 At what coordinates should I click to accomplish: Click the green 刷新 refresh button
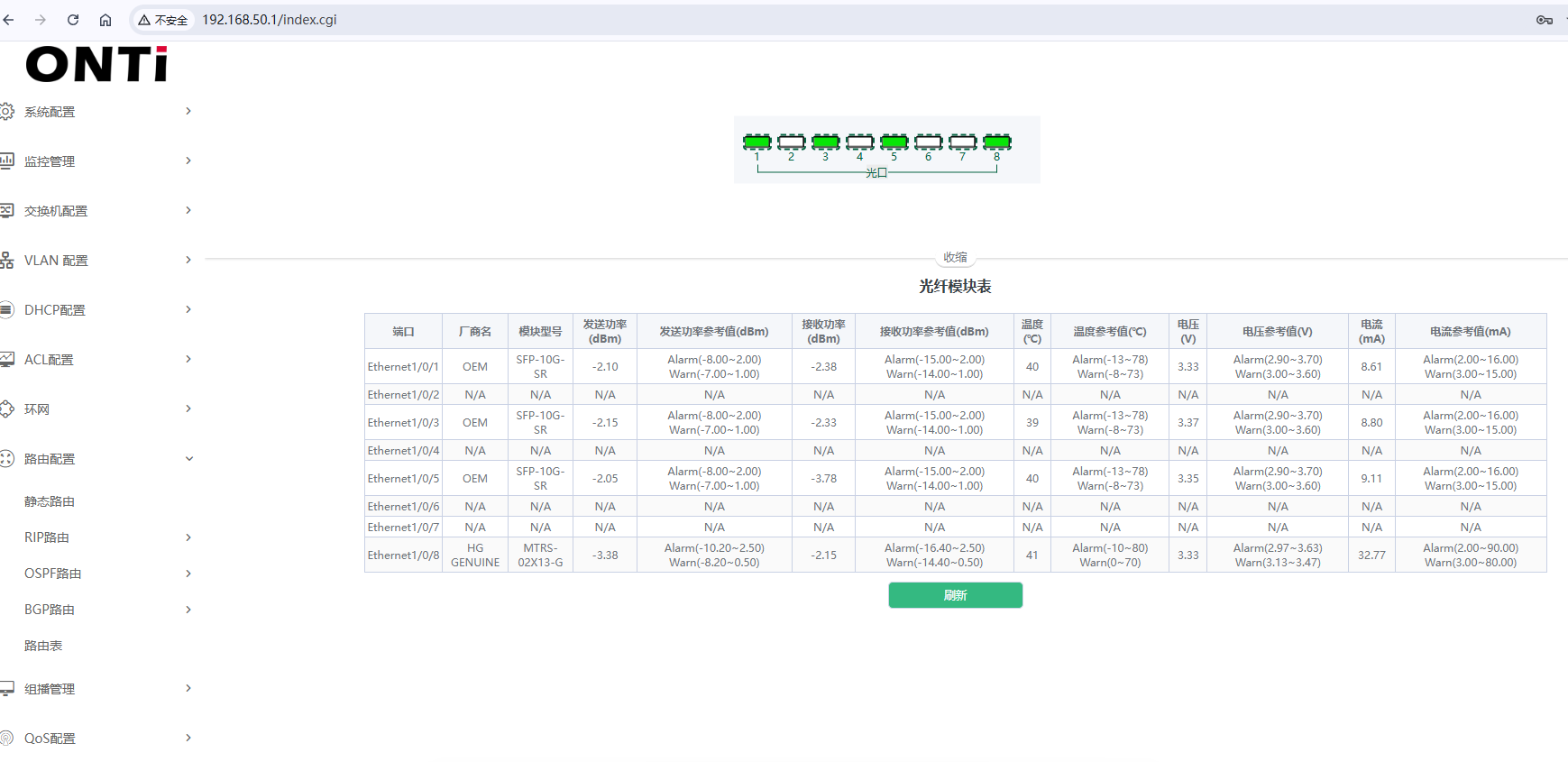coord(955,595)
